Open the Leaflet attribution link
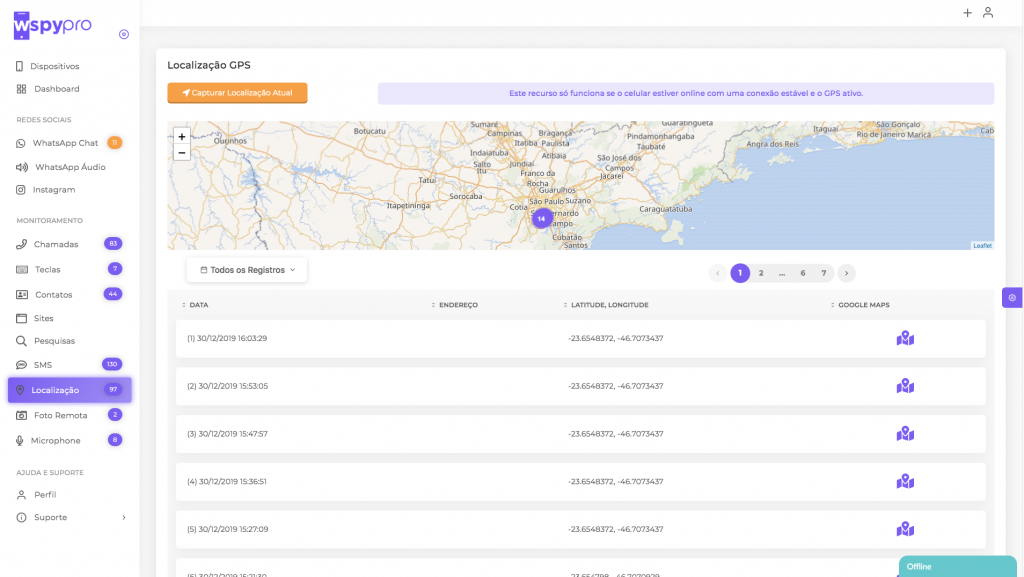Screen dimensions: 1024x577 [x=982, y=245]
